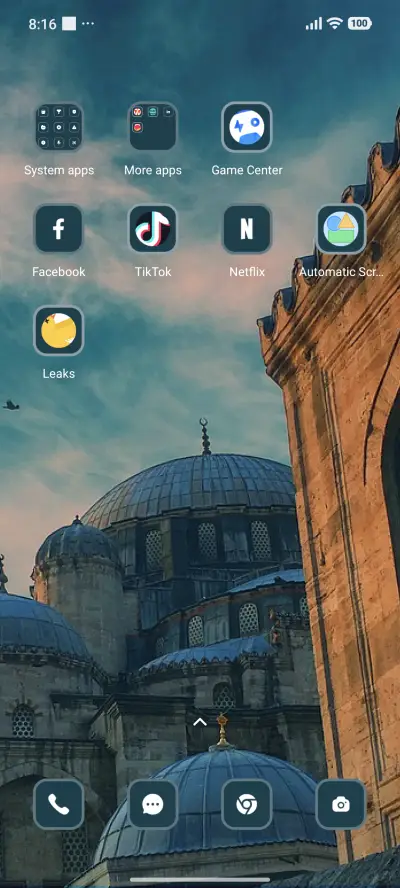
Task: Tap the cellular signal bars icon
Action: pos(313,23)
